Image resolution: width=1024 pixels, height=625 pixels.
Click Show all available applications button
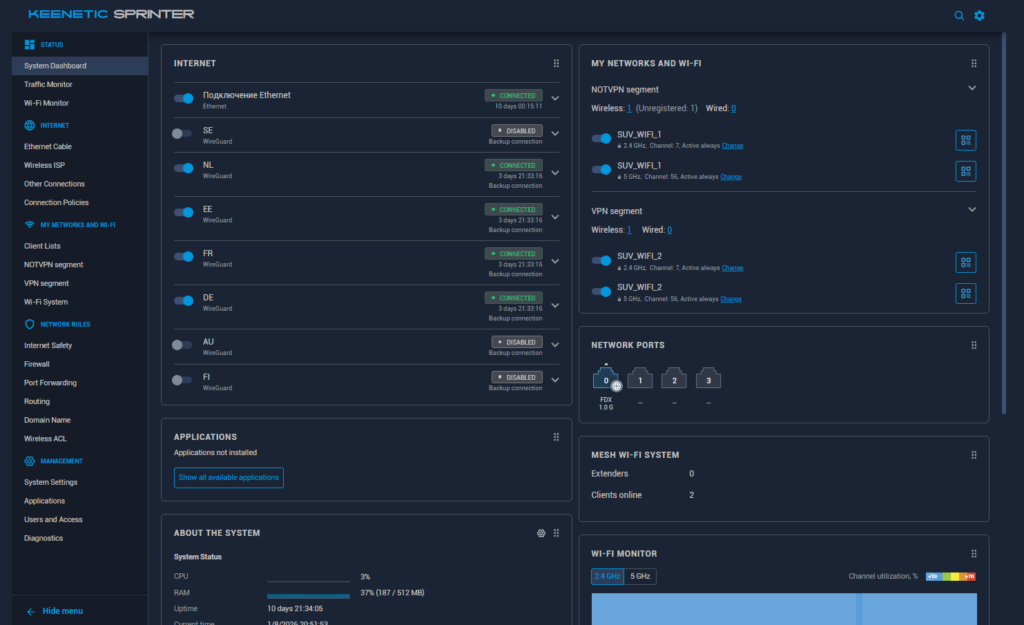tap(229, 477)
